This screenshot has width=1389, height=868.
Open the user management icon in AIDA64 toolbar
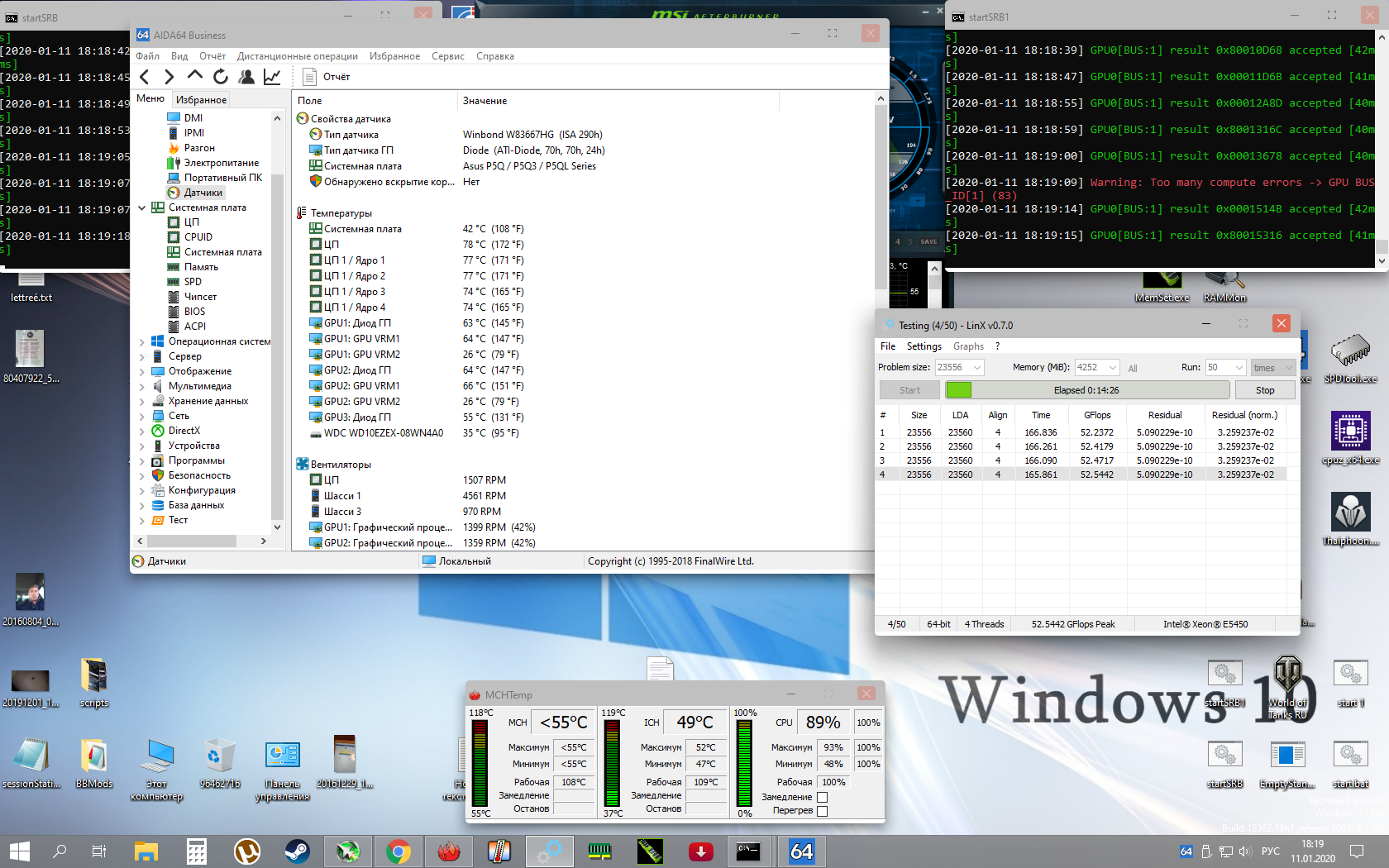(x=246, y=77)
